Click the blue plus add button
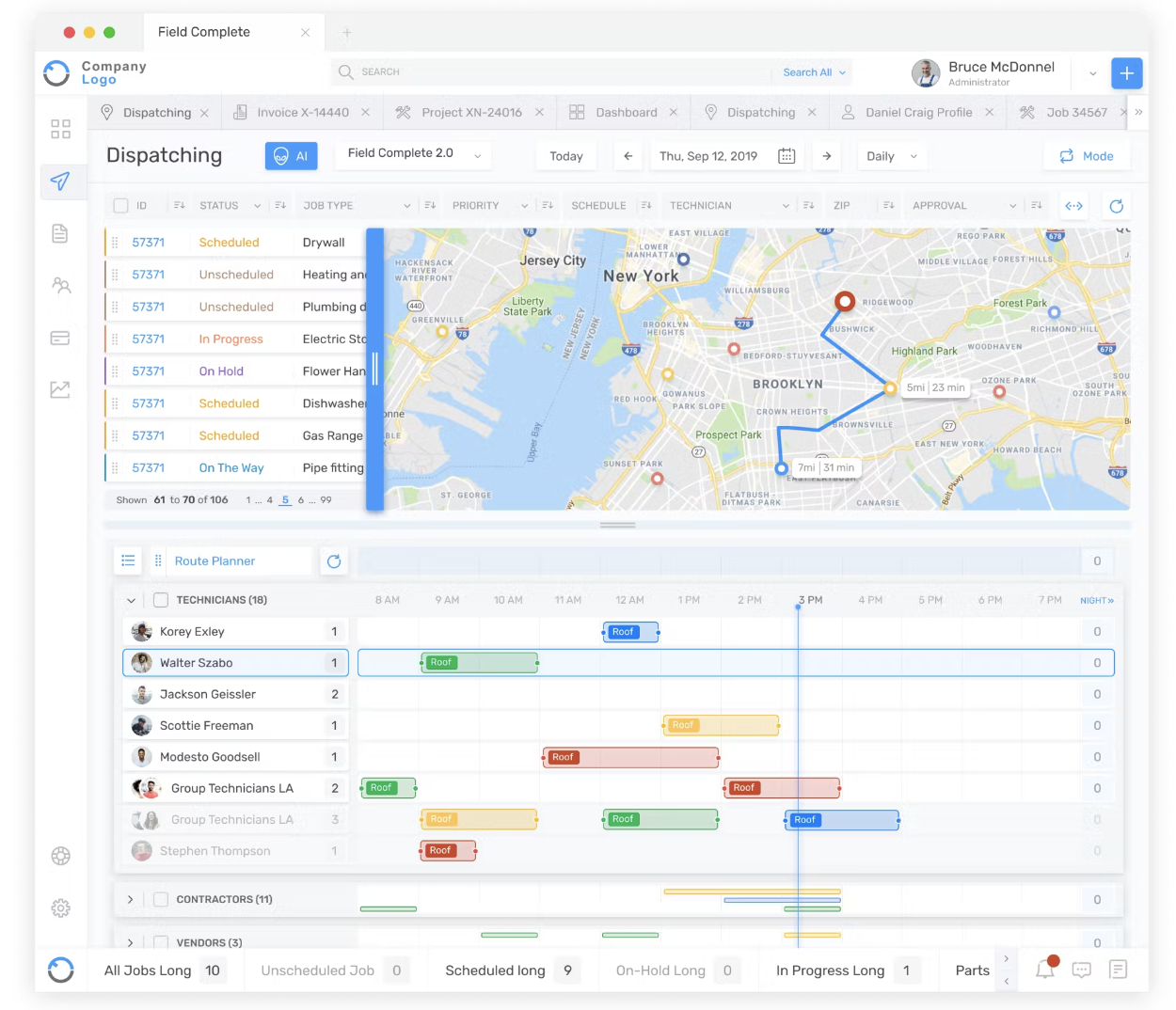1176x1010 pixels. tap(1126, 73)
